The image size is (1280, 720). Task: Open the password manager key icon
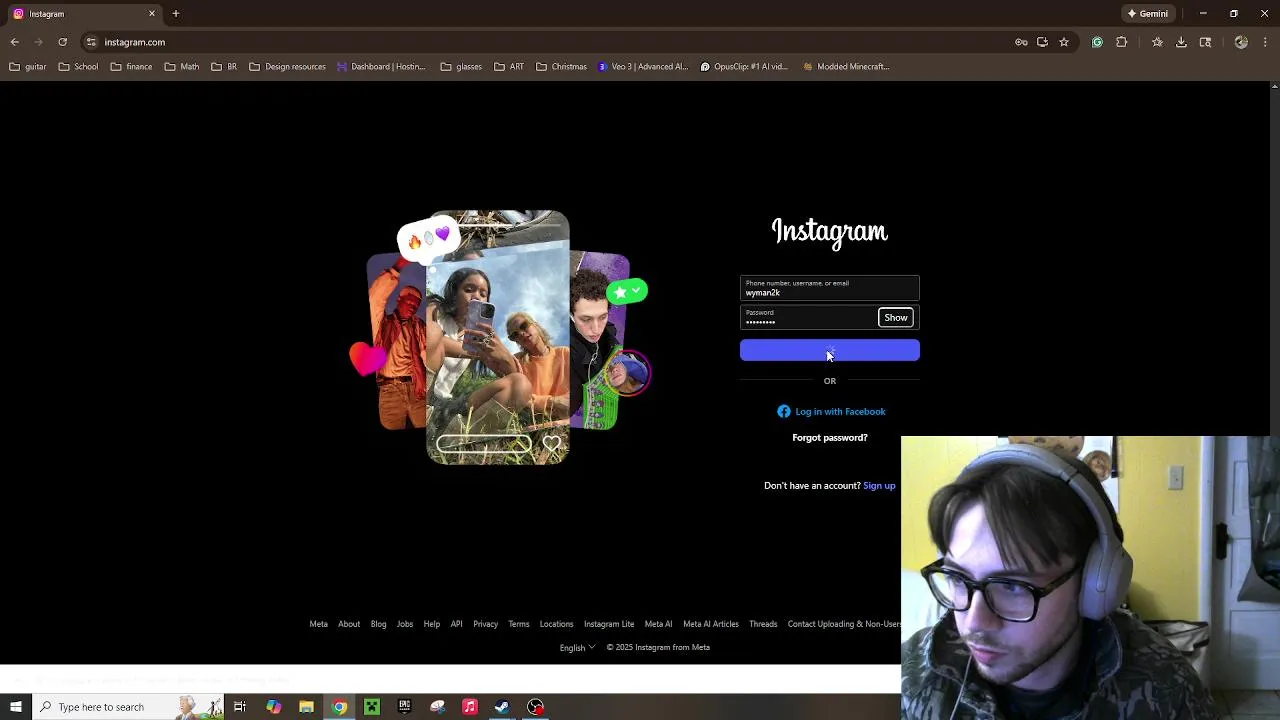(1021, 42)
